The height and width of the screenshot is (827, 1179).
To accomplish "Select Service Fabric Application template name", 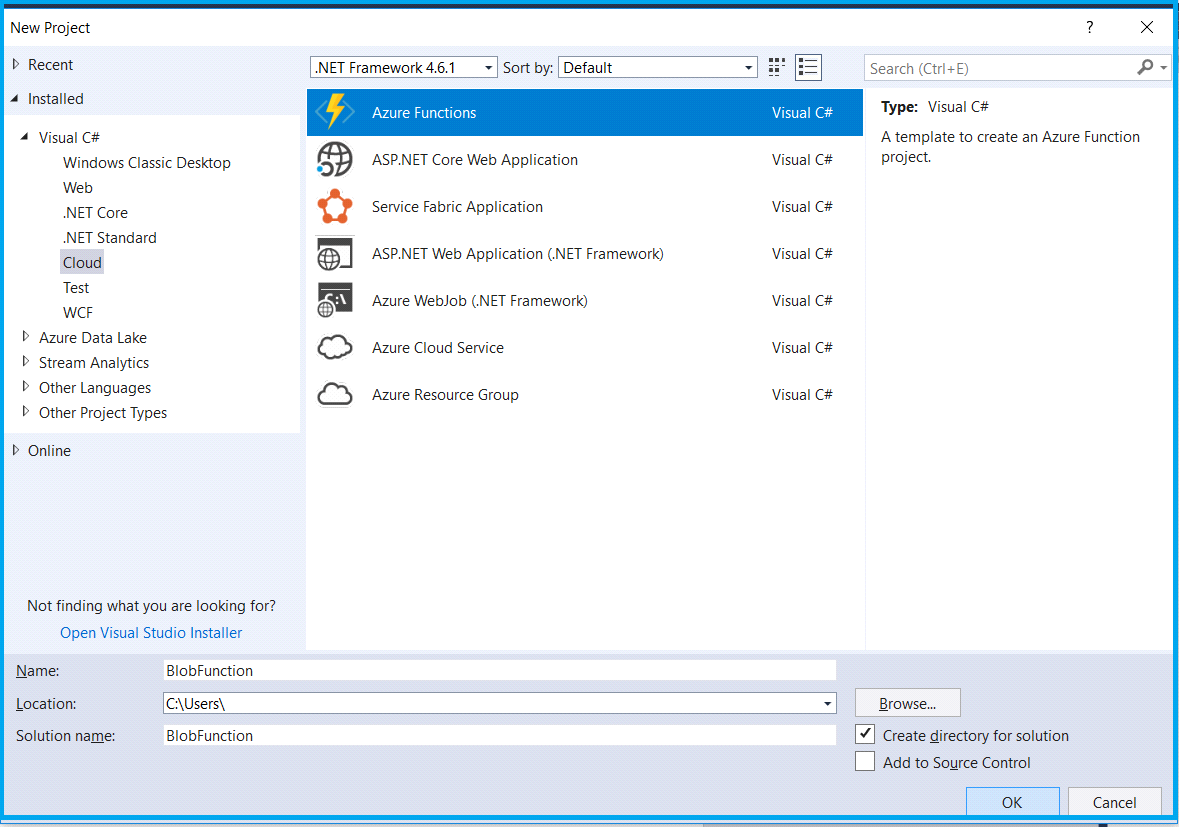I will click(457, 207).
